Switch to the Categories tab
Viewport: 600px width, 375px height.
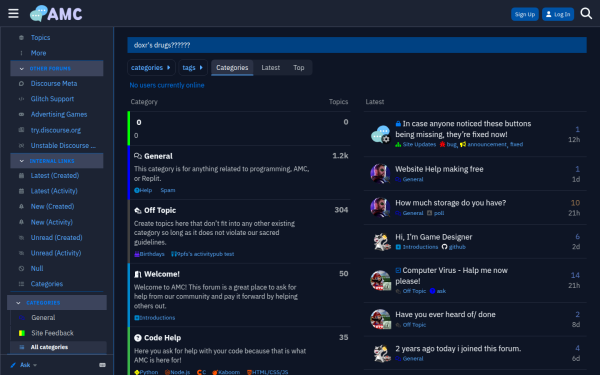coord(232,68)
